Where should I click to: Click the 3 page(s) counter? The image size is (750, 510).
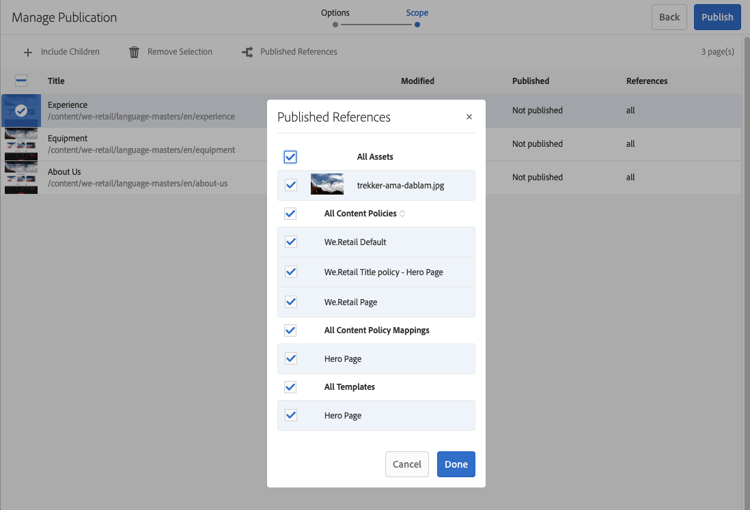(x=717, y=52)
